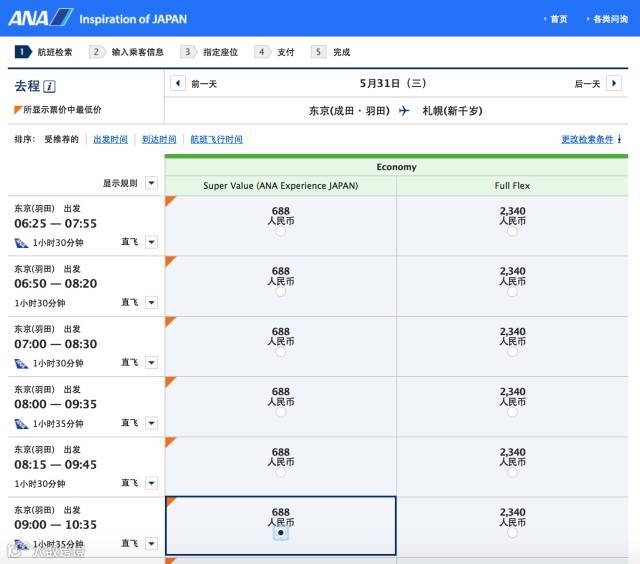Click 受推荐的 sort option

tap(61, 139)
